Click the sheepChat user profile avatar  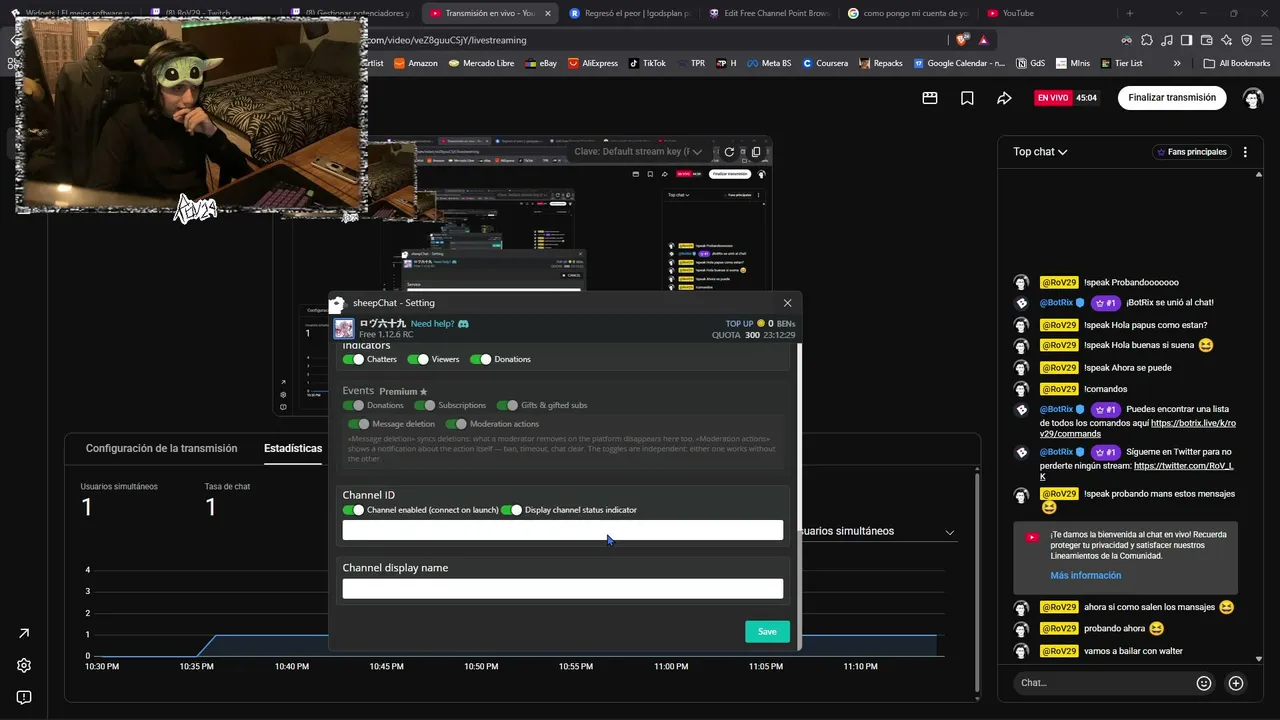[344, 329]
